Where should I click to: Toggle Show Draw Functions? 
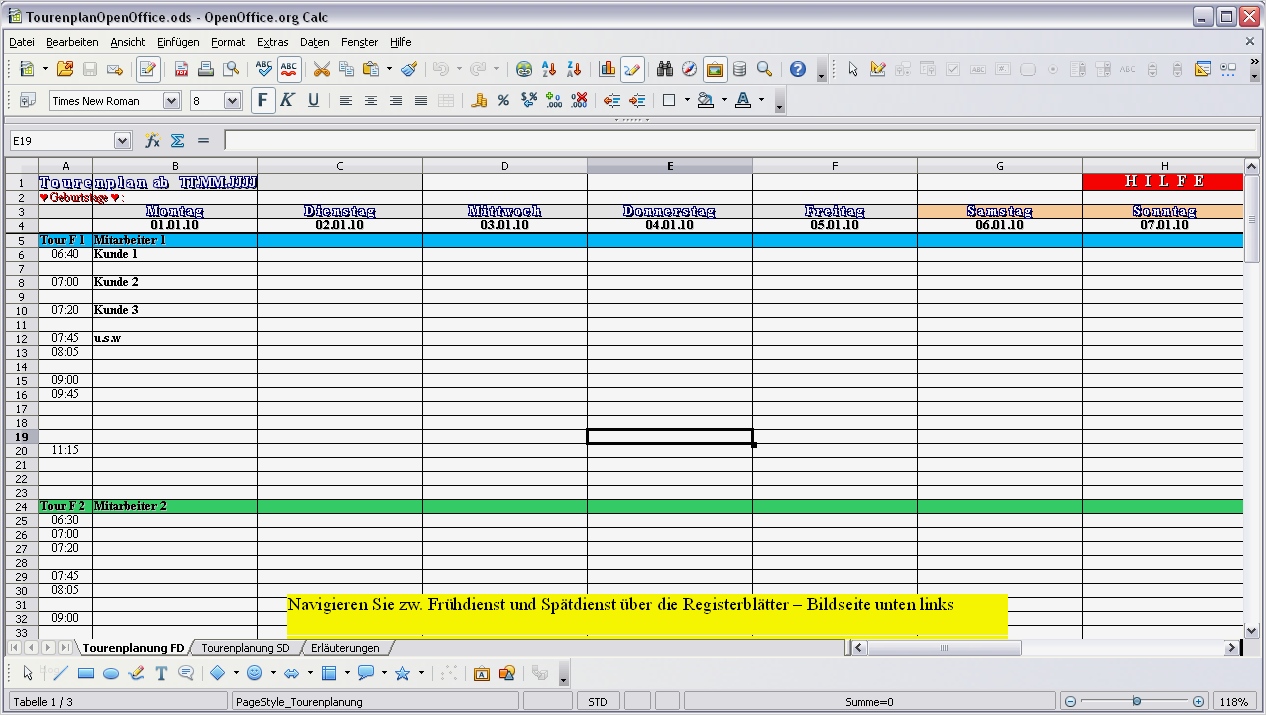(632, 69)
